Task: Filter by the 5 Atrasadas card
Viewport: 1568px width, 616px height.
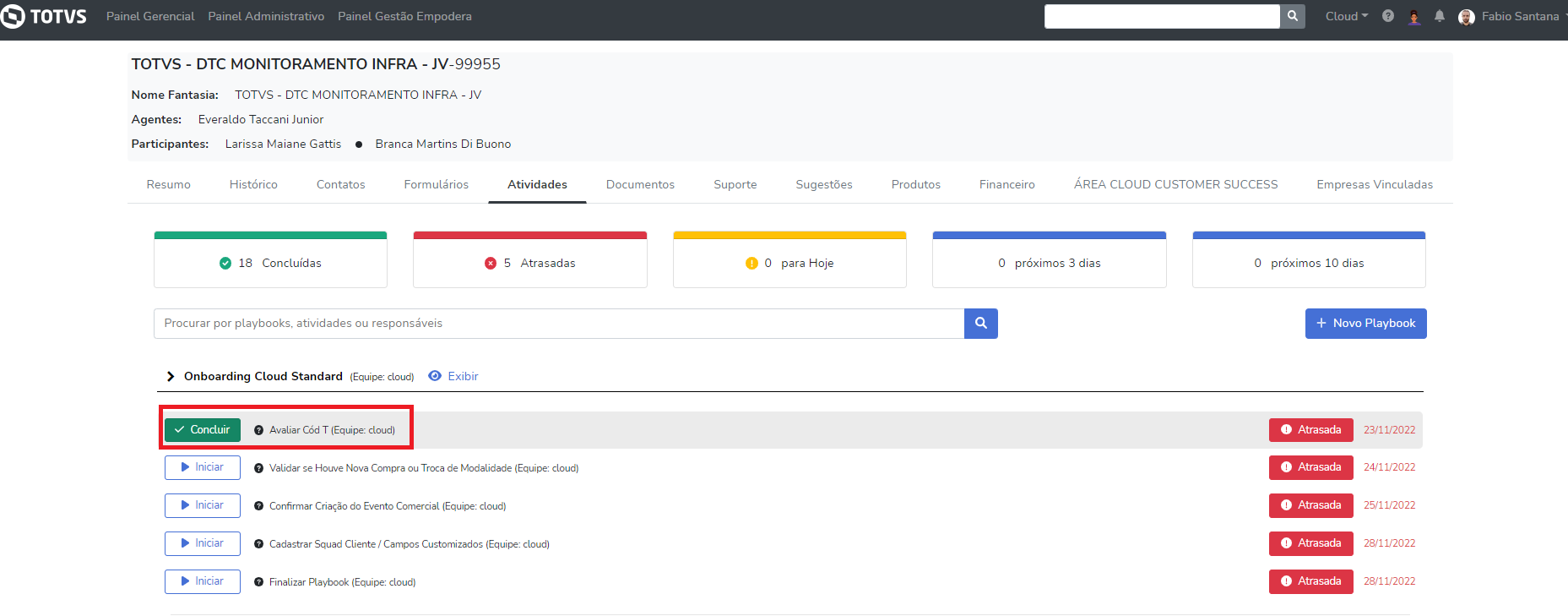Action: (x=530, y=259)
